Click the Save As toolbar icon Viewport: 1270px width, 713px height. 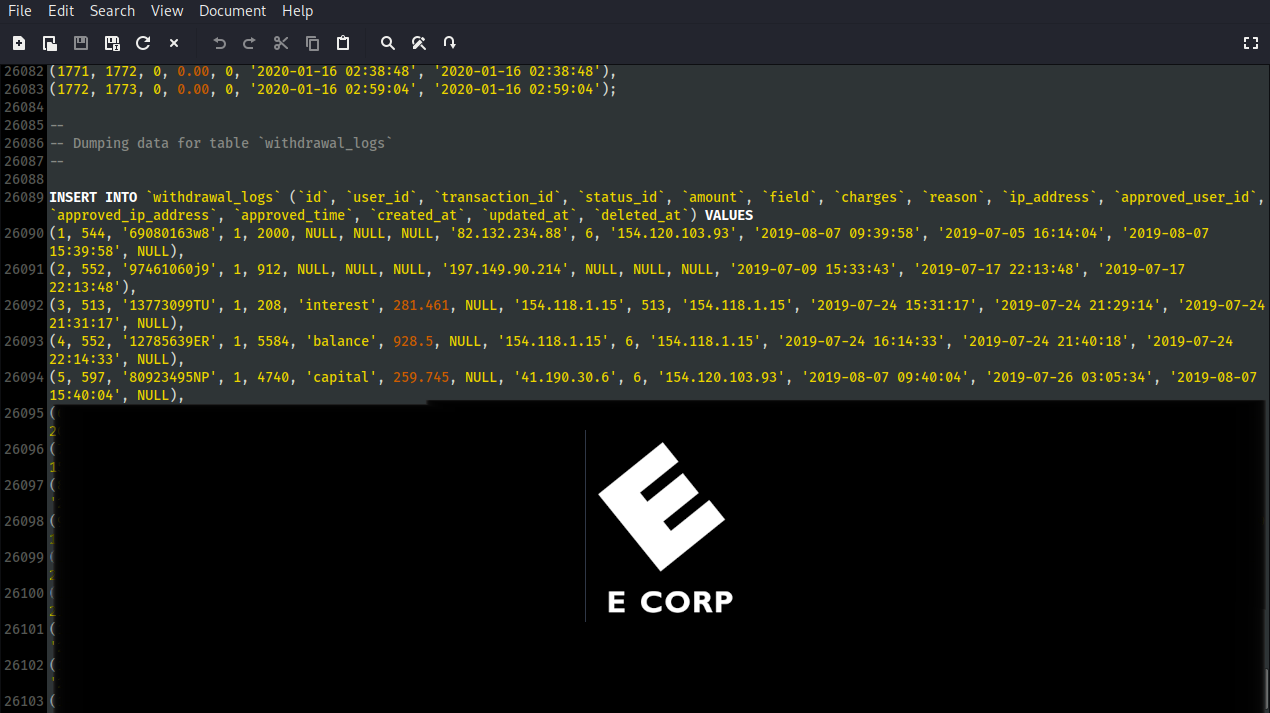(x=112, y=43)
